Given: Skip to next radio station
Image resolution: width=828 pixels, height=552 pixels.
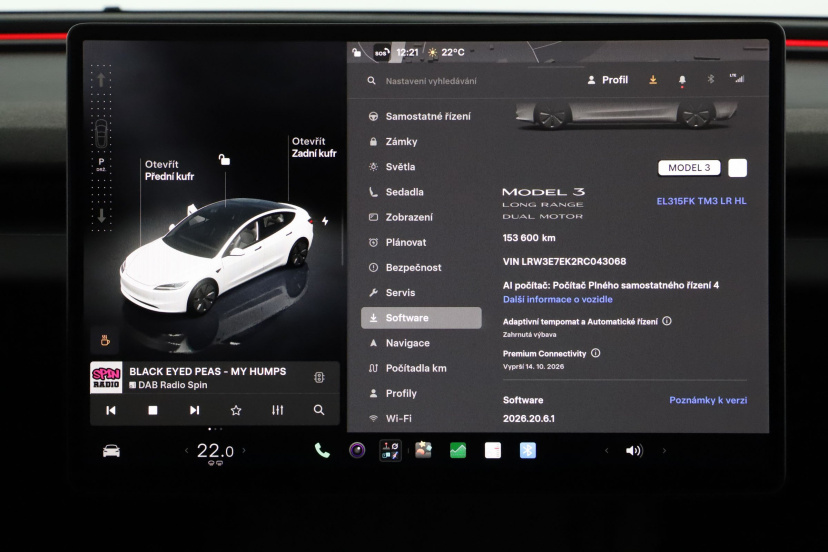Looking at the screenshot, I should coord(194,410).
